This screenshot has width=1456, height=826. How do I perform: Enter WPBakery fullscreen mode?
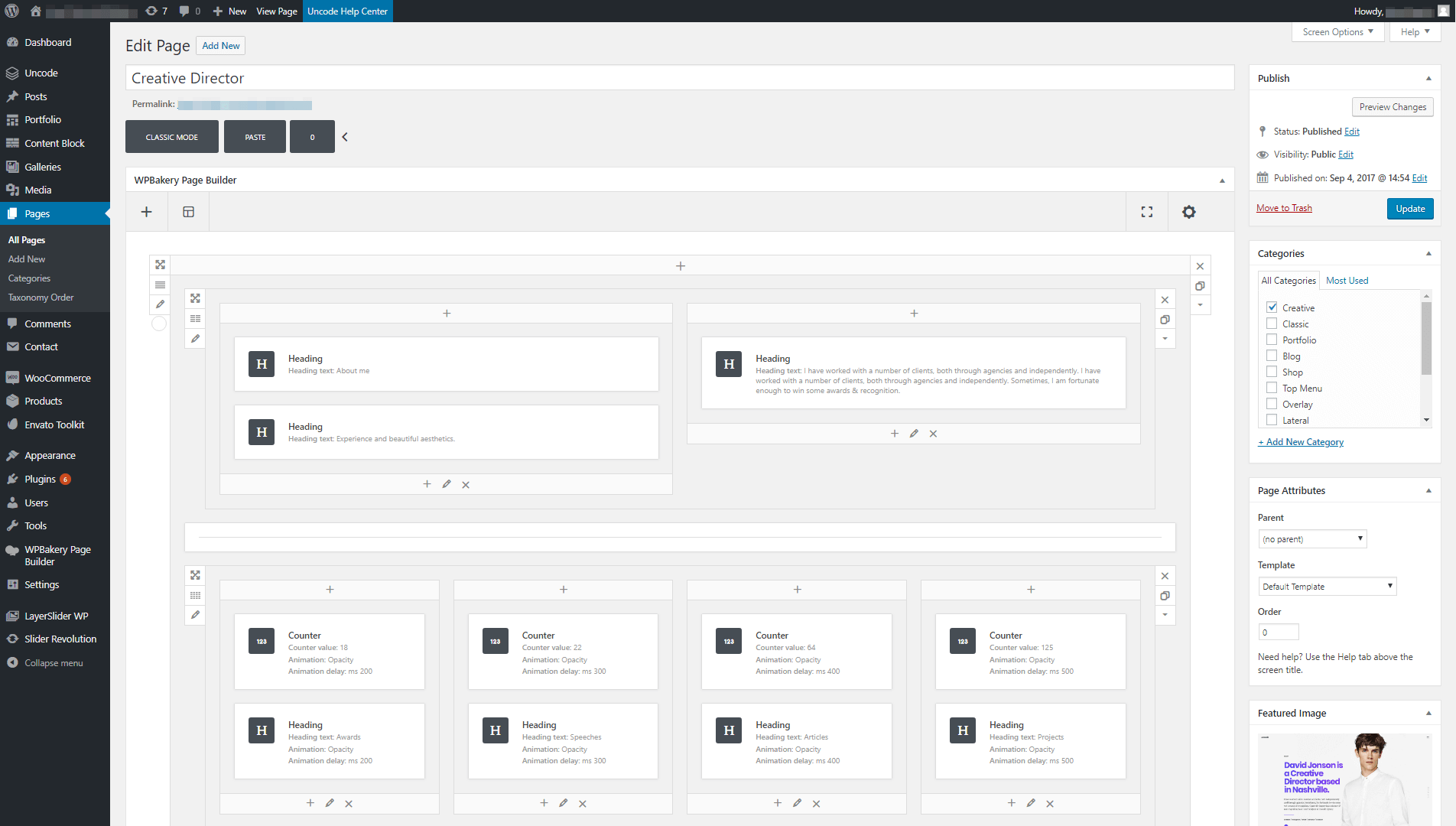pos(1146,212)
